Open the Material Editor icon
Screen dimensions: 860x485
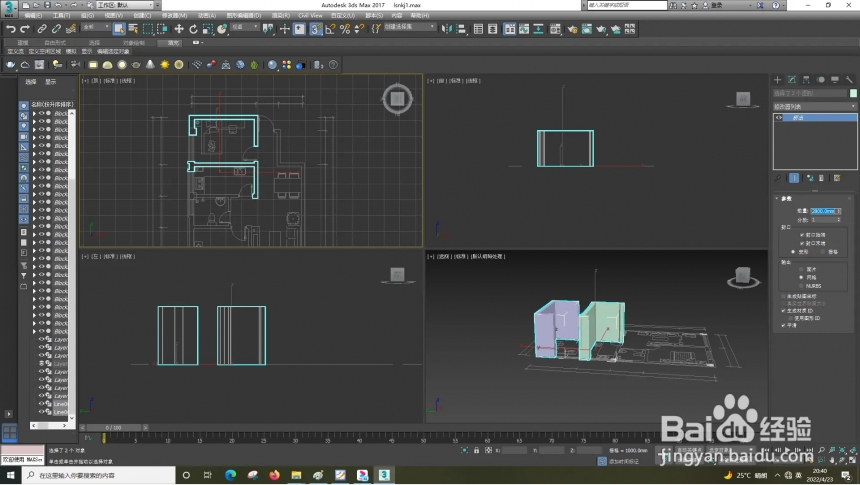click(x=555, y=29)
